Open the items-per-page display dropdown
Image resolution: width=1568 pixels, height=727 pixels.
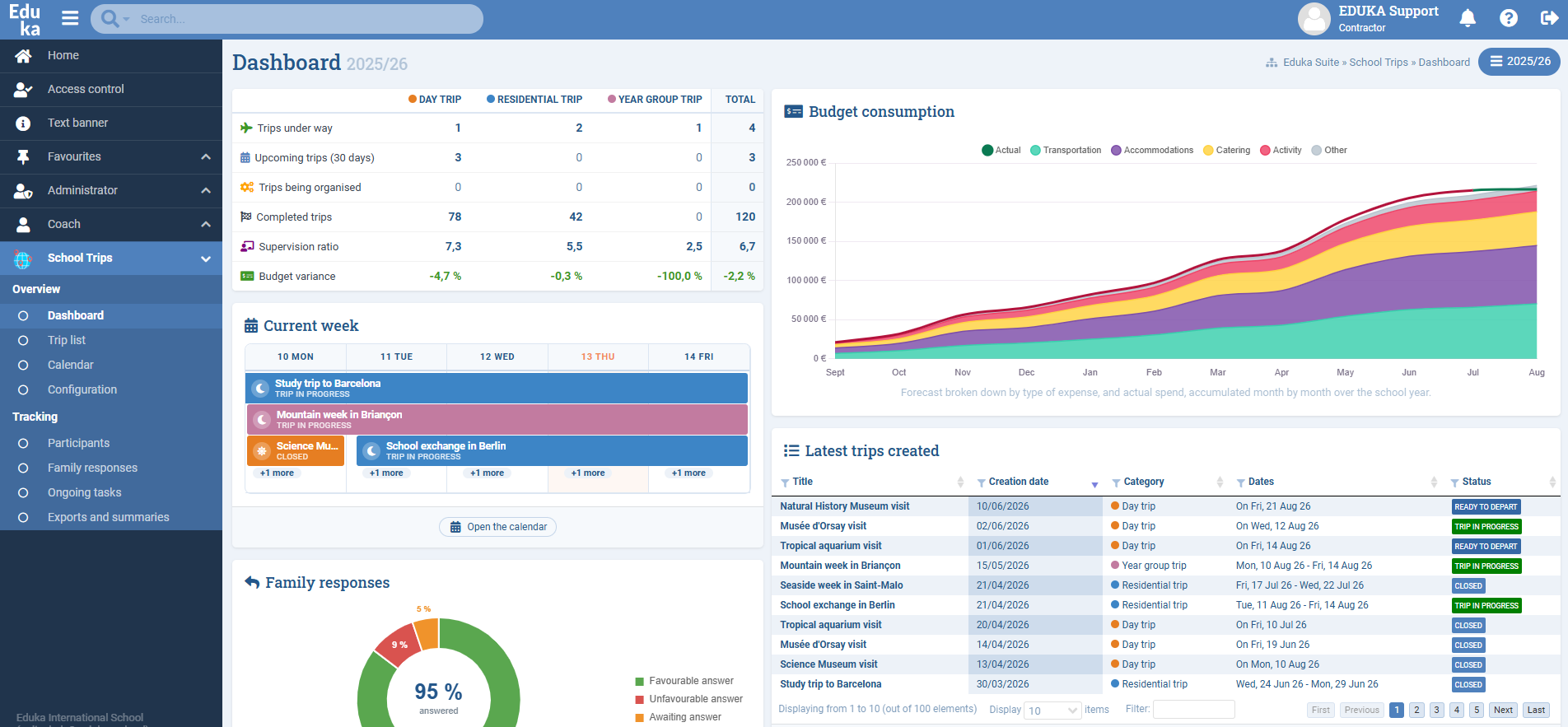[x=1052, y=710]
